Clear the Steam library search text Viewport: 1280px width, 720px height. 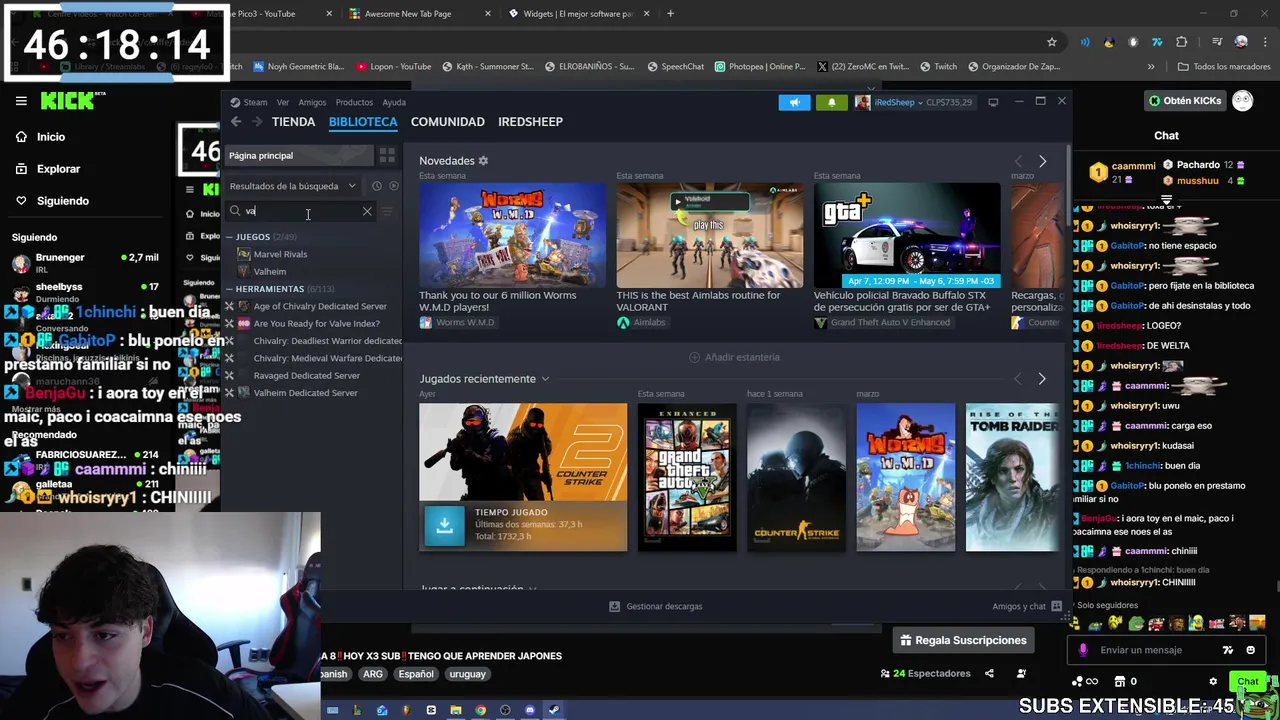pos(367,211)
